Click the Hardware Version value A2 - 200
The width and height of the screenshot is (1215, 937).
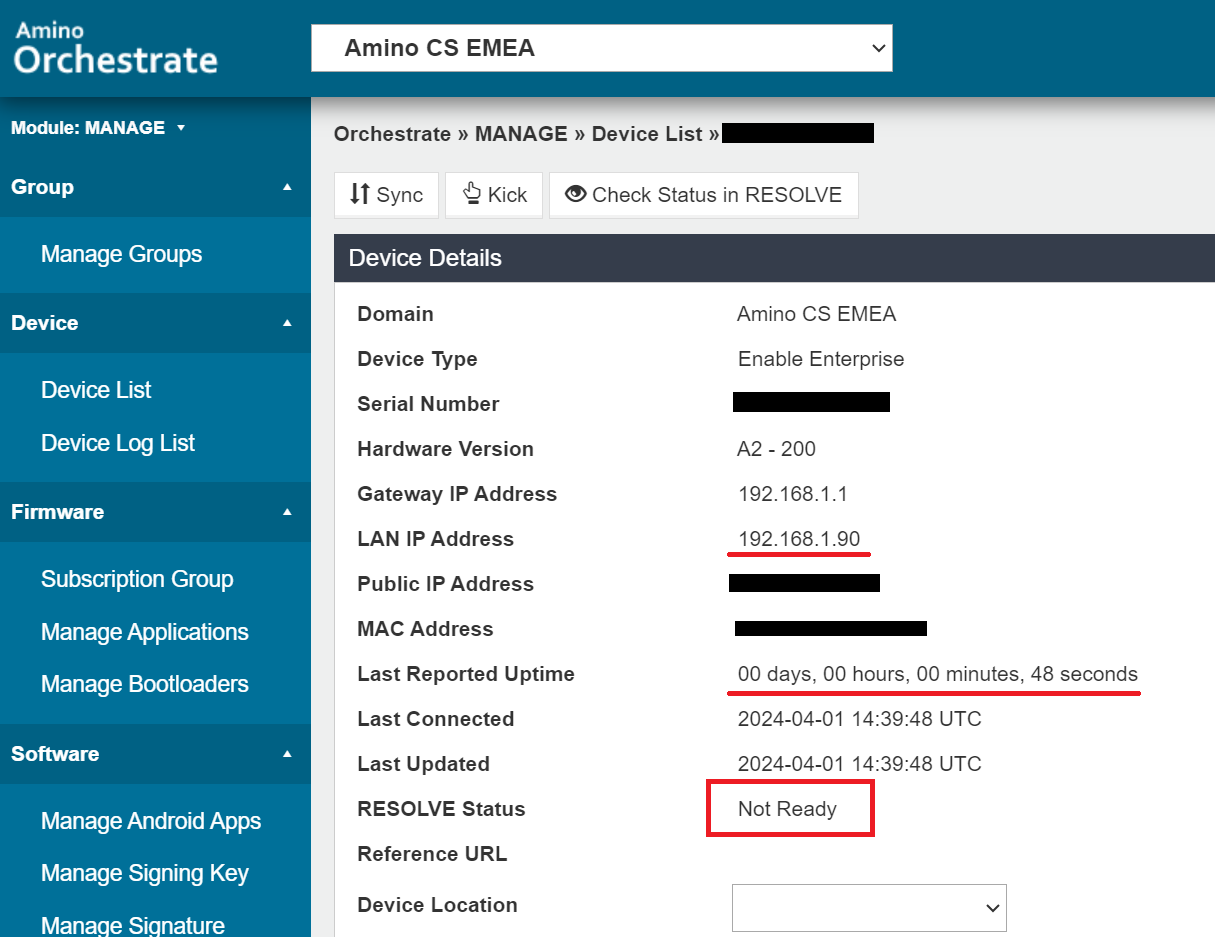point(776,449)
